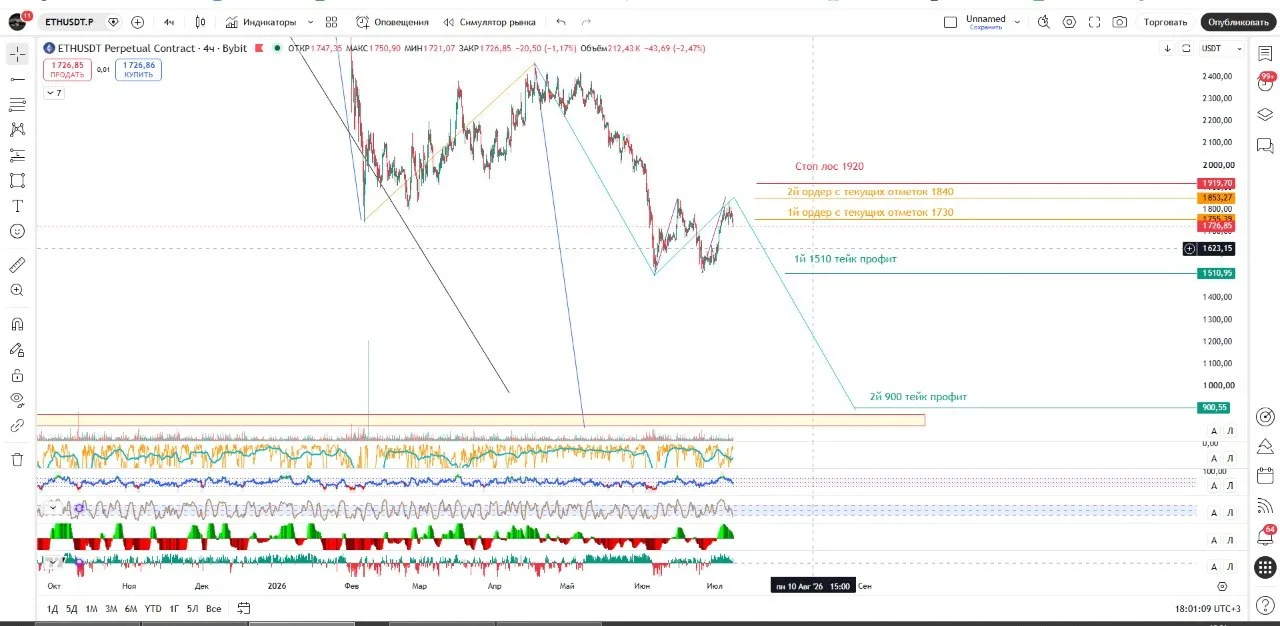Image resolution: width=1280 pixels, height=626 pixels.
Task: Select the crosshair cursor tool
Action: point(17,53)
